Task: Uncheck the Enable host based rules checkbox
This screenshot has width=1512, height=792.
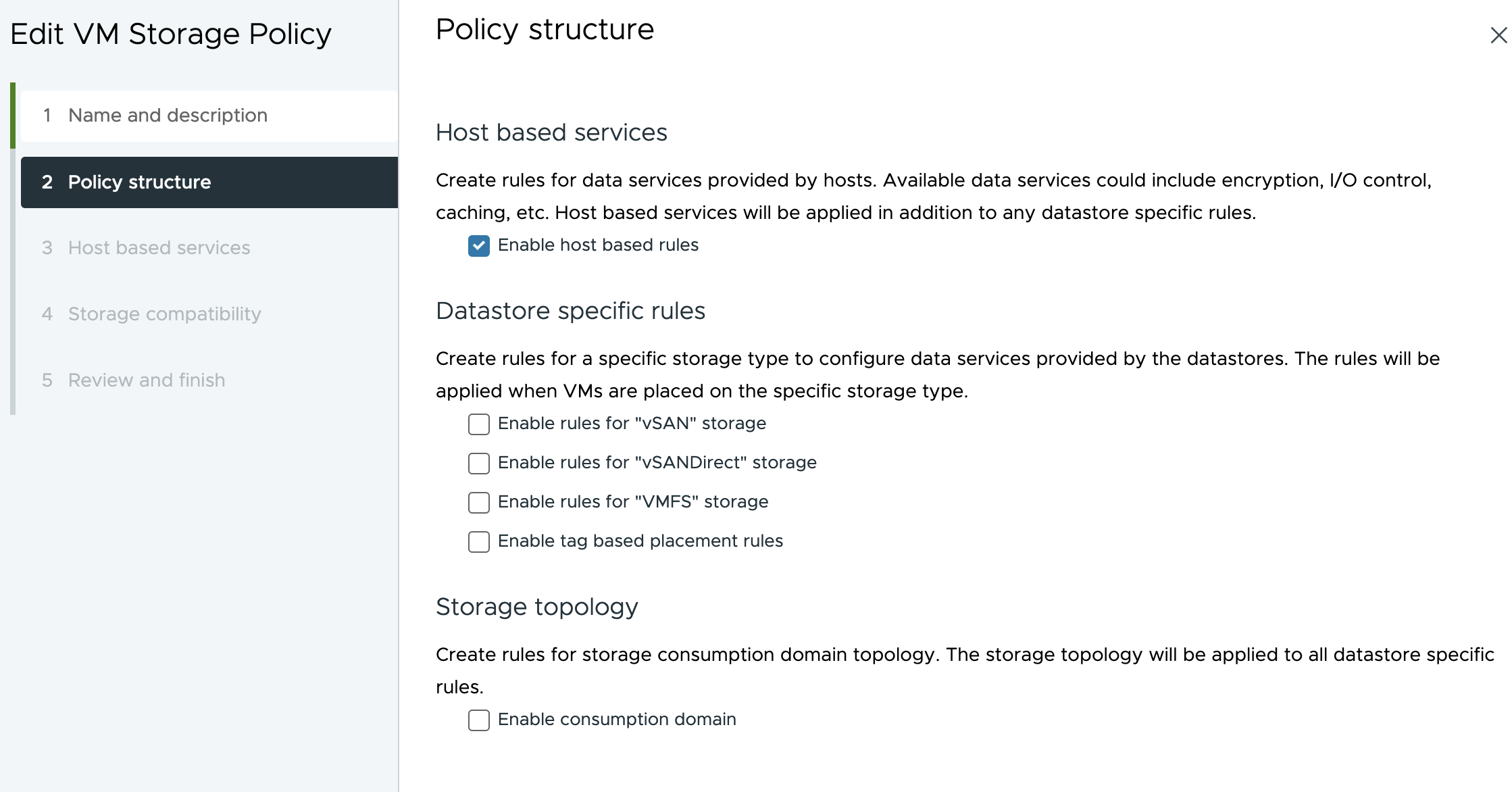Action: (479, 246)
